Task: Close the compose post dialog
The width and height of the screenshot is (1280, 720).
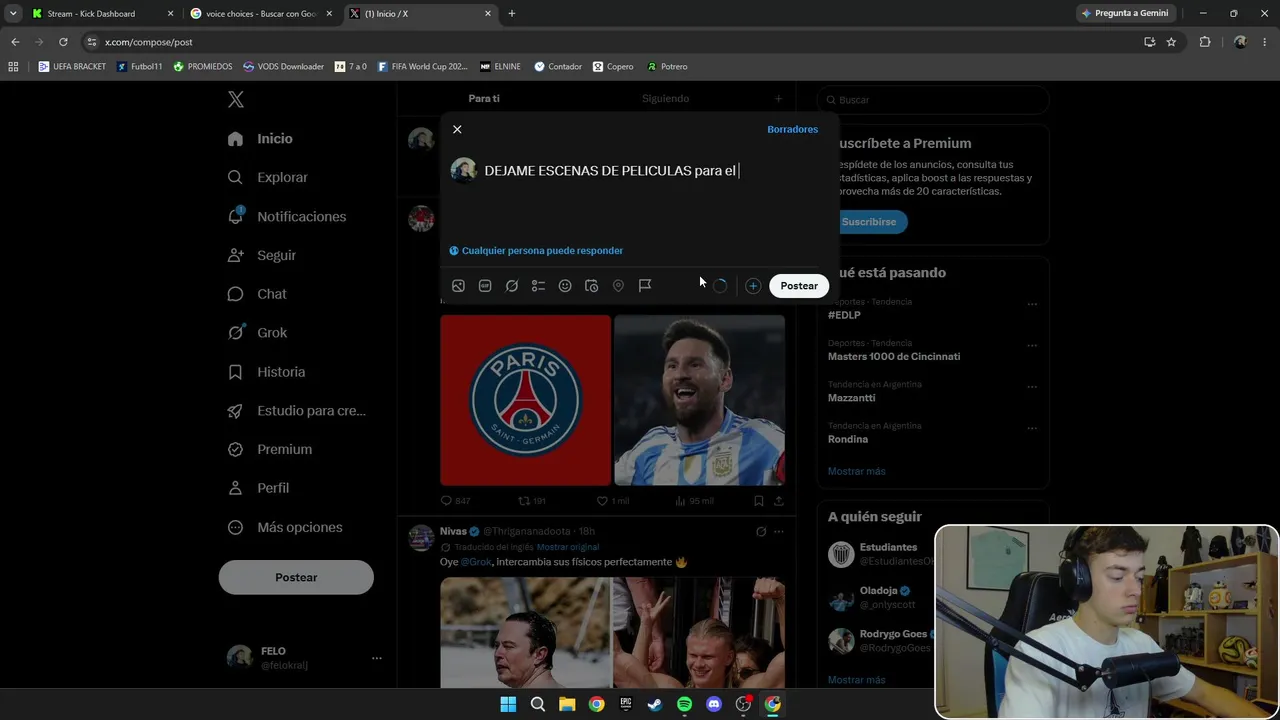Action: click(x=457, y=129)
